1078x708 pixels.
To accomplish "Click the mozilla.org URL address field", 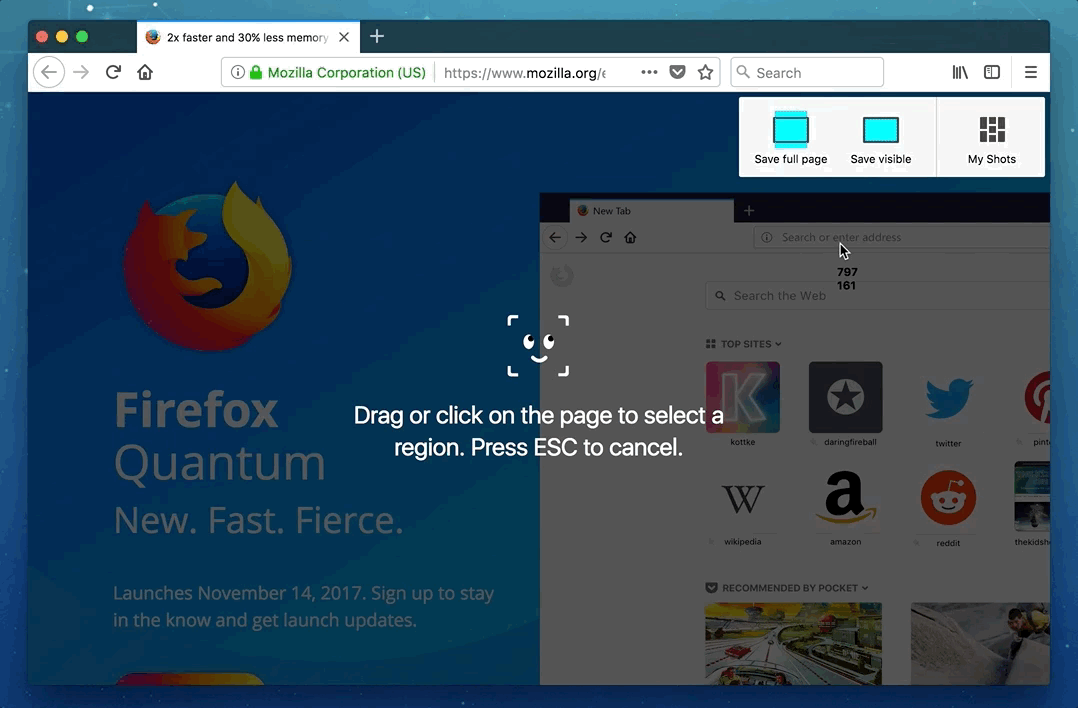I will tap(526, 73).
